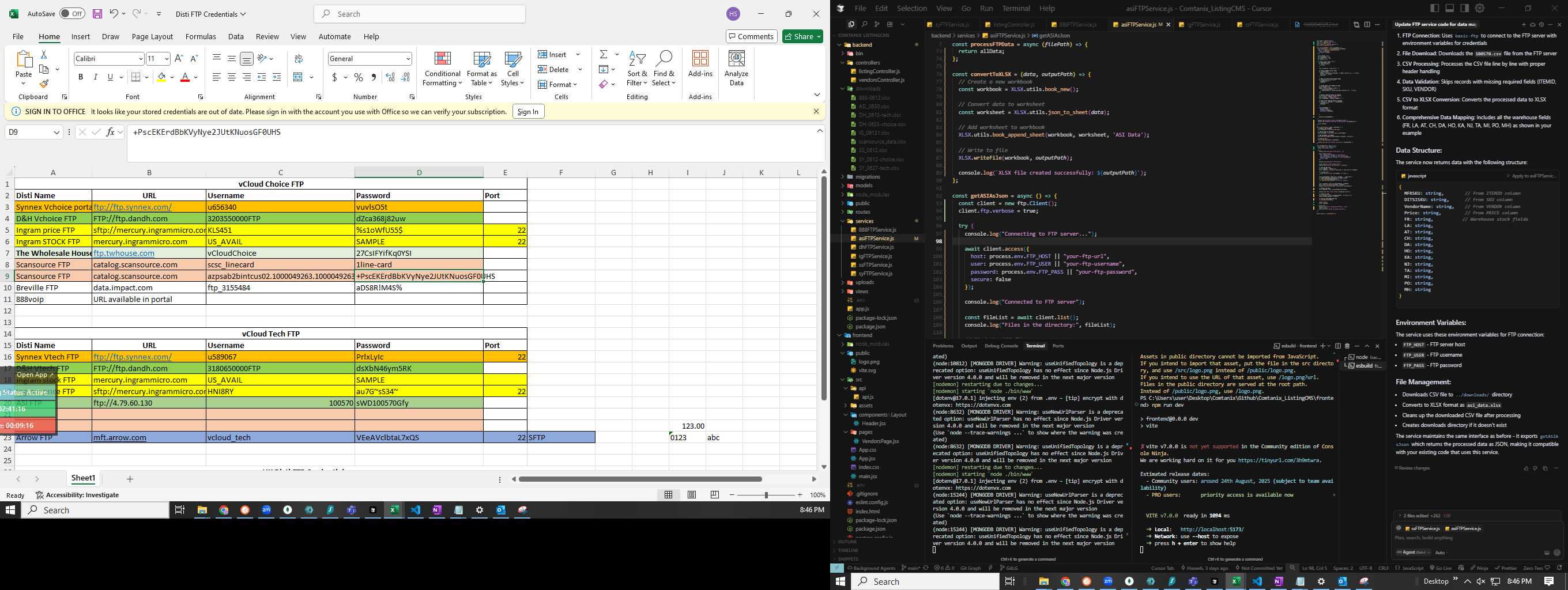The image size is (1568, 590).
Task: Click the Analyze Data icon
Action: pos(737,68)
